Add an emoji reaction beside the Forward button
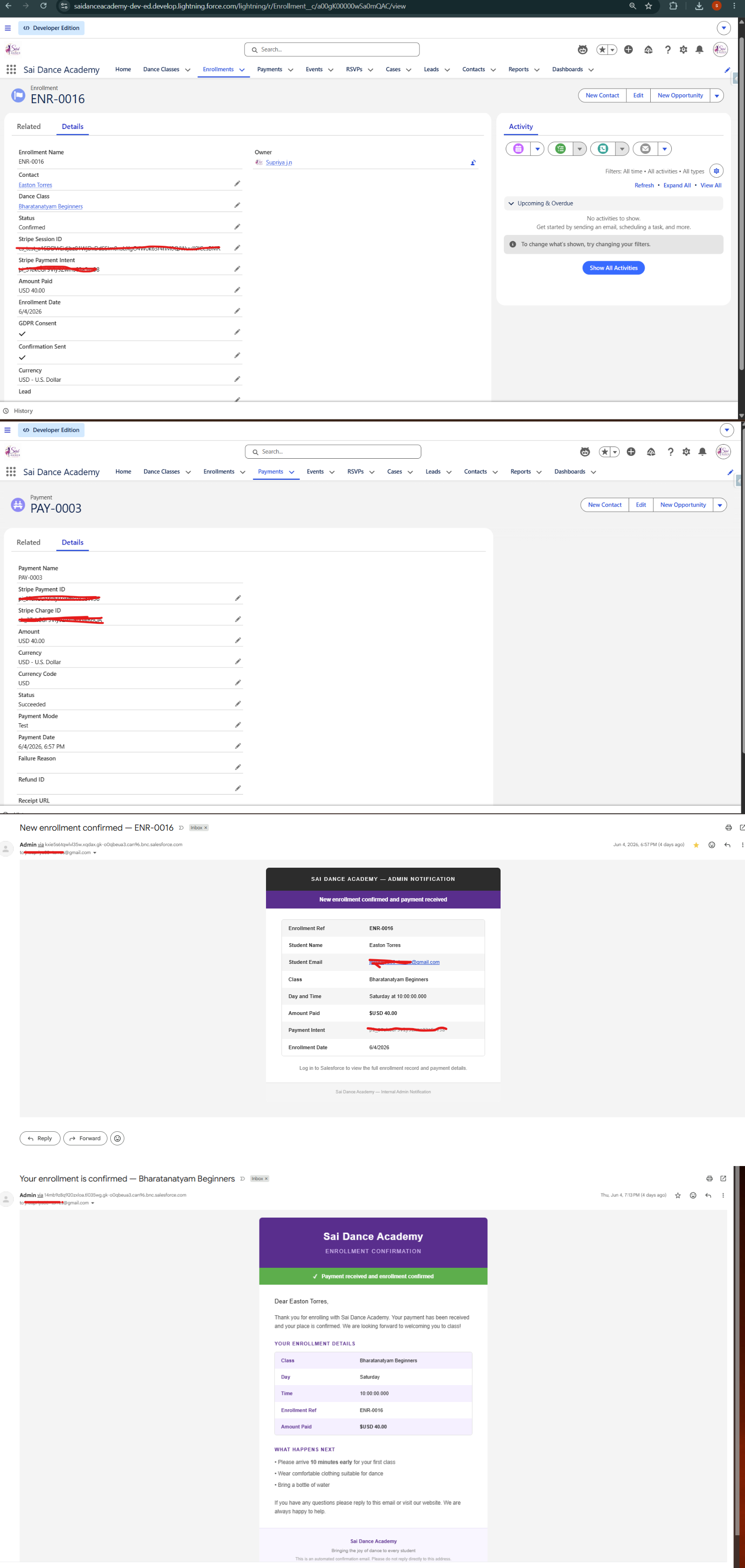The image size is (745, 1568). pos(117,1138)
